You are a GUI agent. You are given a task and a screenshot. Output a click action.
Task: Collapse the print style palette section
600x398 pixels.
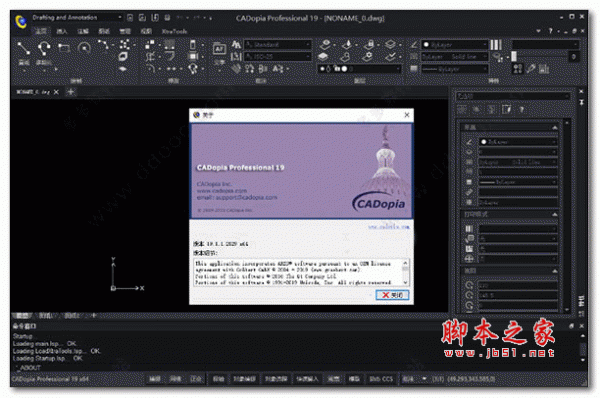pos(554,215)
